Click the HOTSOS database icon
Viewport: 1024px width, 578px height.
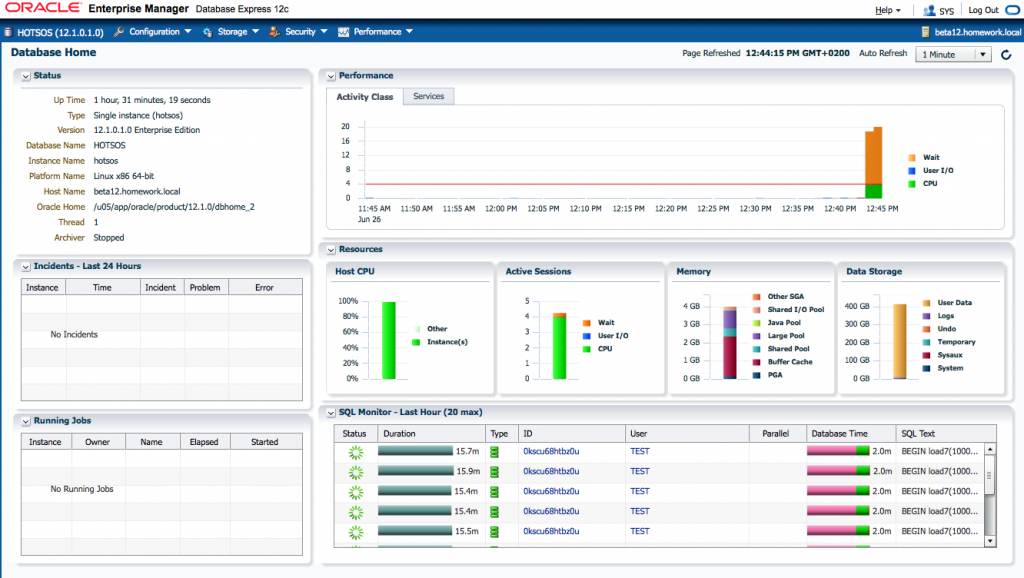pyautogui.click(x=9, y=32)
